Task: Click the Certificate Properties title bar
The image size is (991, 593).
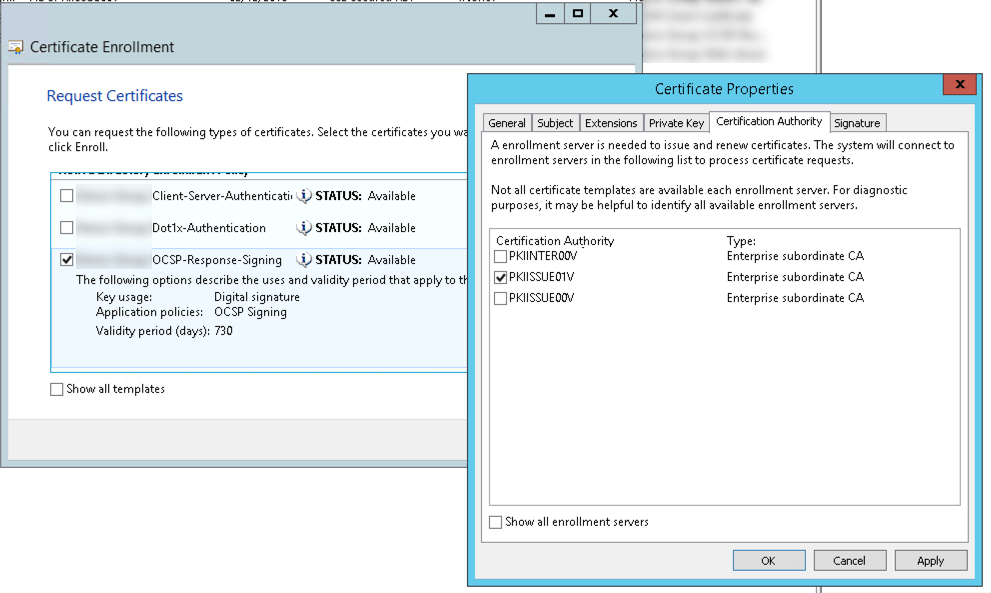Action: click(x=724, y=89)
